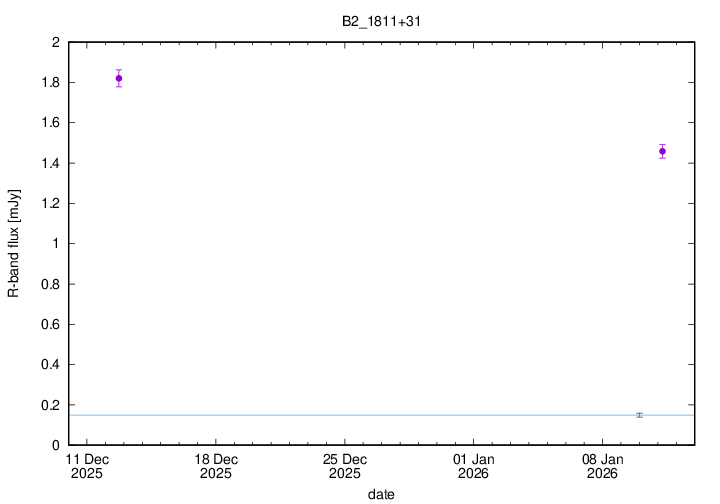This screenshot has width=720, height=504.
Task: Click the y-axis tick label 1.4
Action: [x=50, y=163]
